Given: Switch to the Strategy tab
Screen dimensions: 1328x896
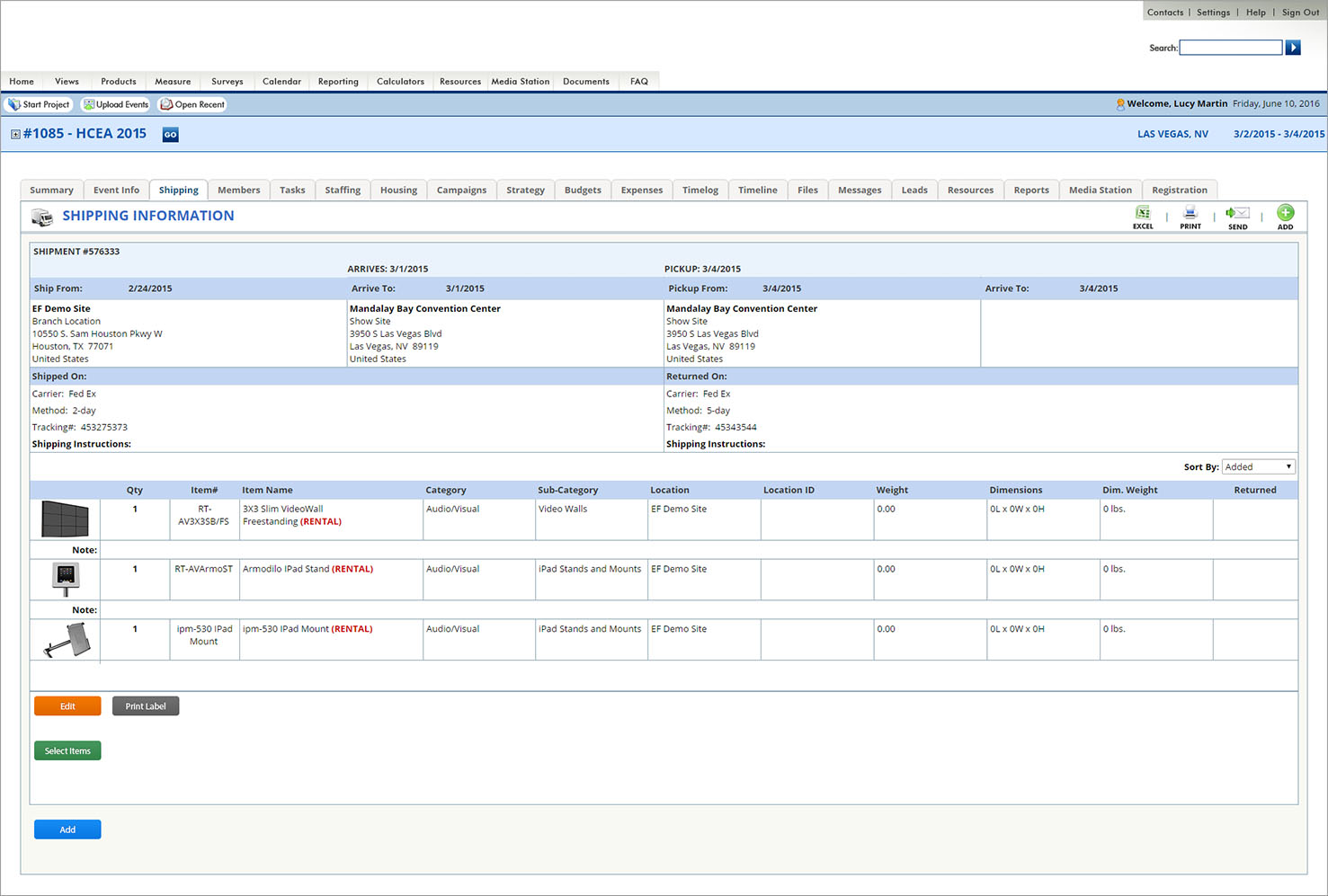Looking at the screenshot, I should [525, 190].
